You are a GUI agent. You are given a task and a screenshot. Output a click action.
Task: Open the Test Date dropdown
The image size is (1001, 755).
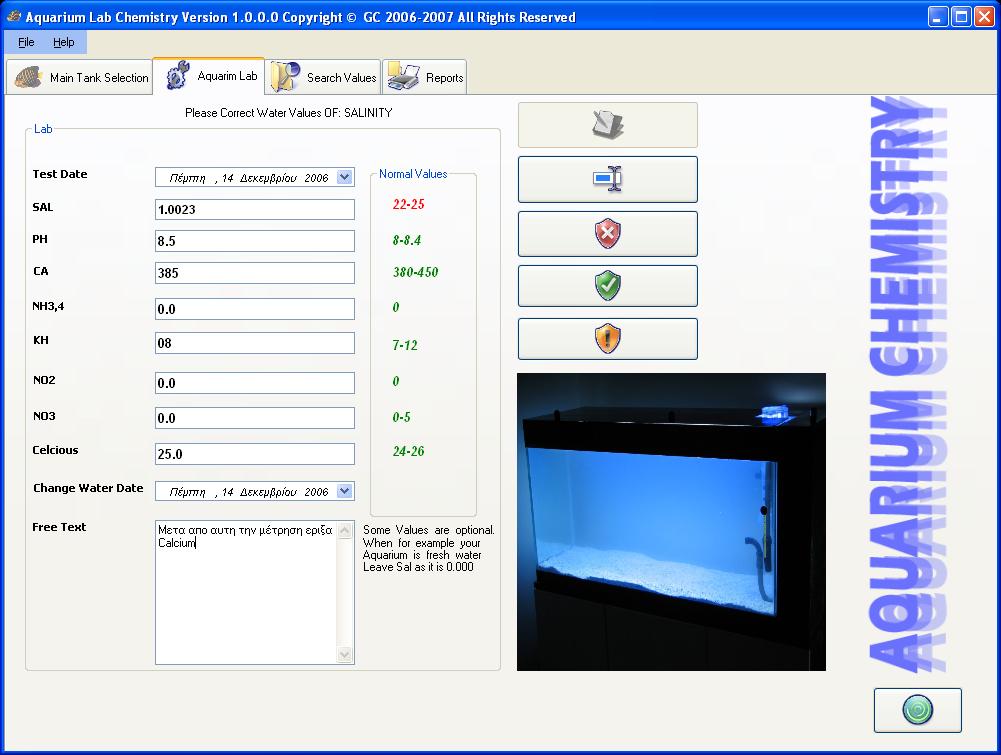[x=344, y=177]
